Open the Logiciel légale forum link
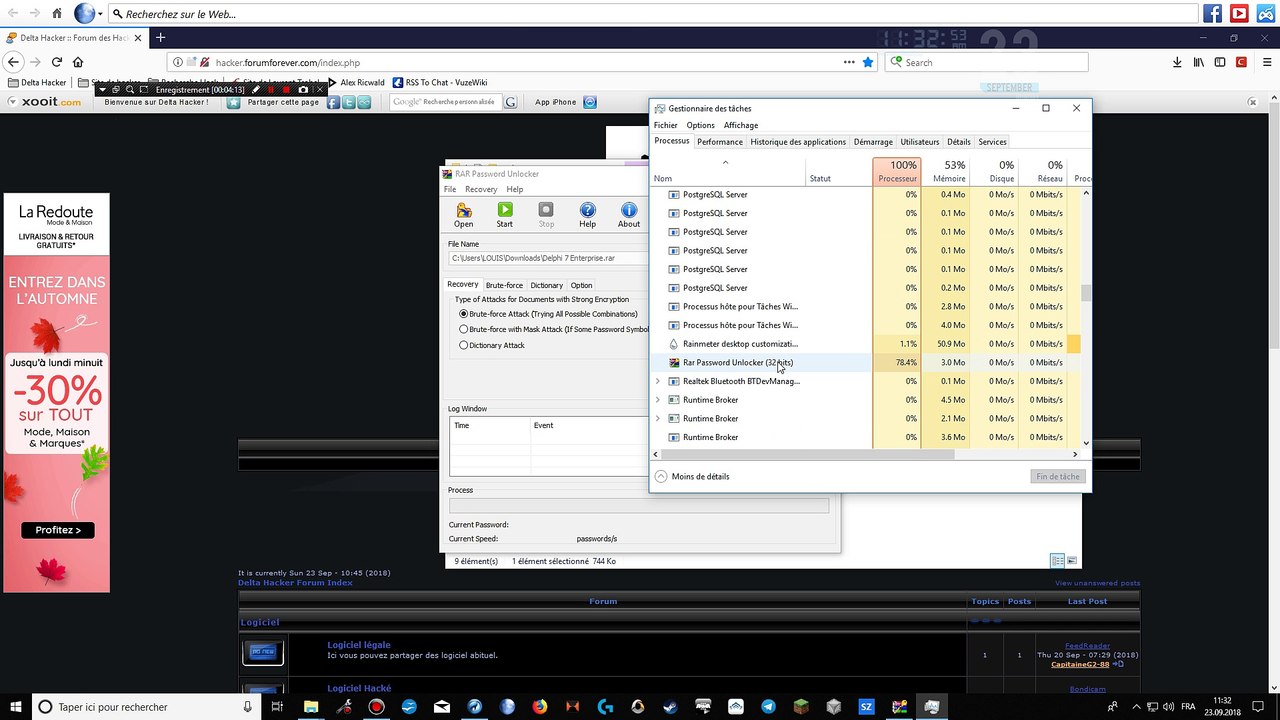Image resolution: width=1280 pixels, height=720 pixels. [x=359, y=645]
